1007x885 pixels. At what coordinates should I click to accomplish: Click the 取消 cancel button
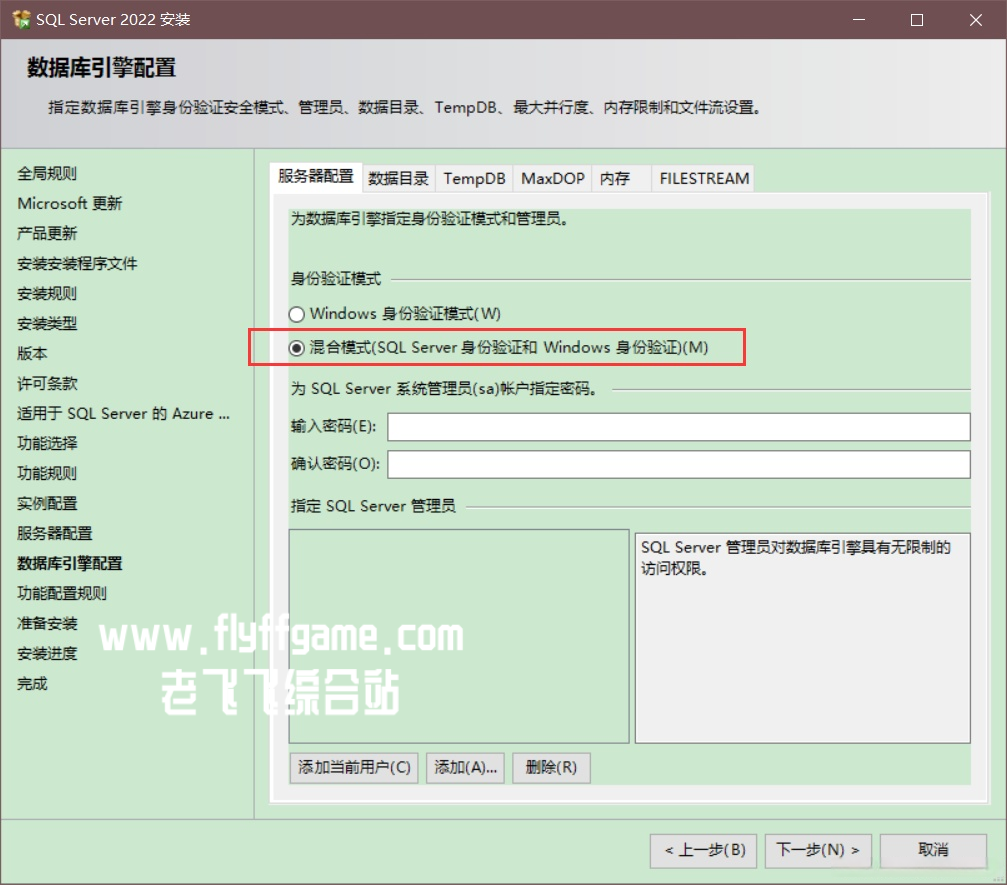933,850
